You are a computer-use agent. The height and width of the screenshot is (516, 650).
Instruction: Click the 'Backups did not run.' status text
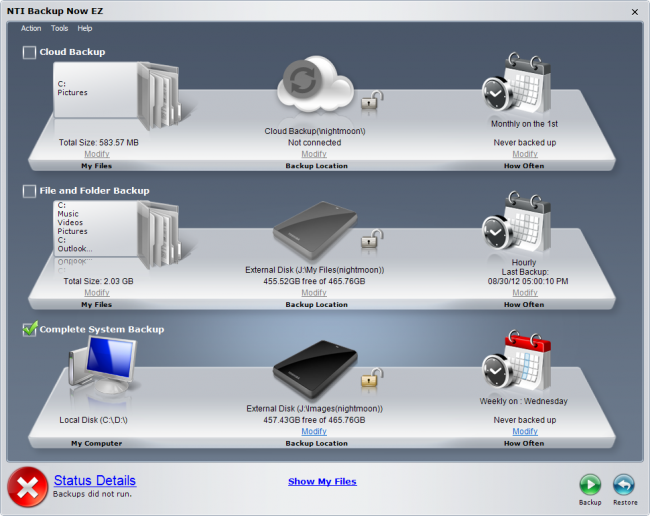pos(92,494)
